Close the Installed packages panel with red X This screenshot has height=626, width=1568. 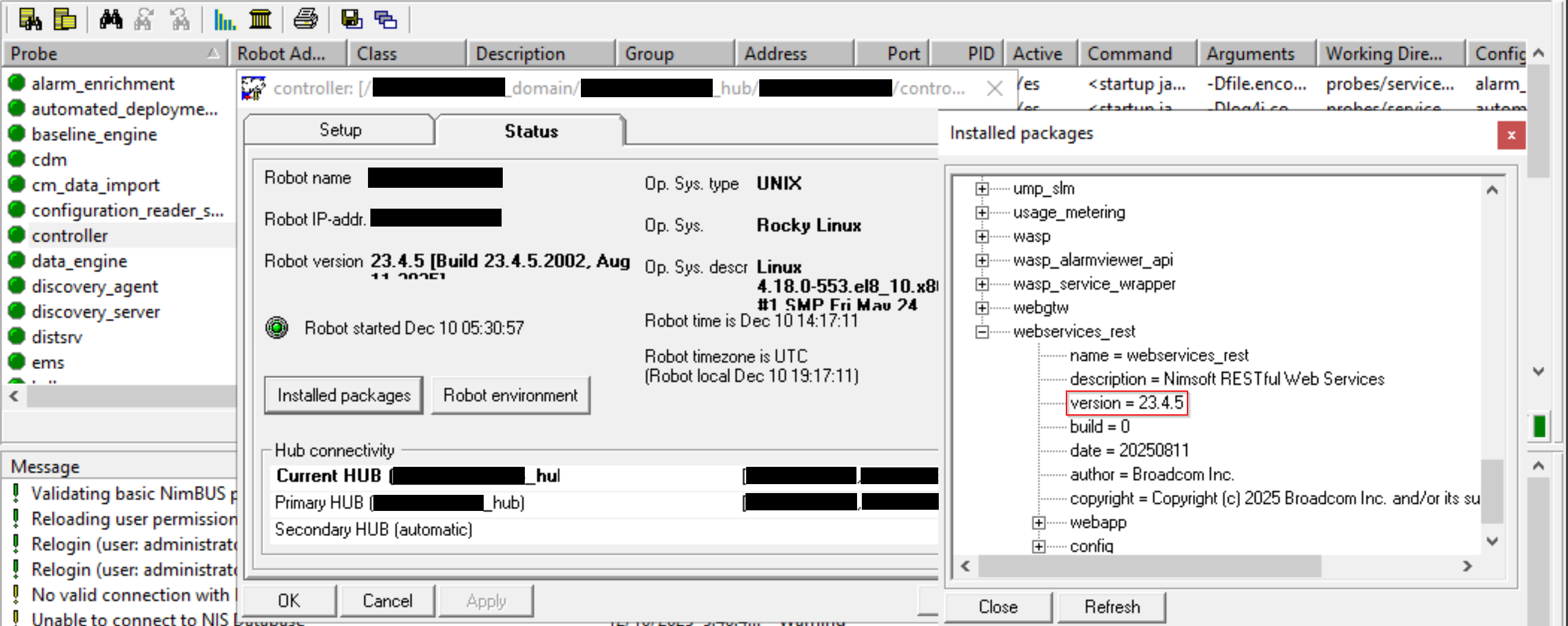click(1510, 135)
